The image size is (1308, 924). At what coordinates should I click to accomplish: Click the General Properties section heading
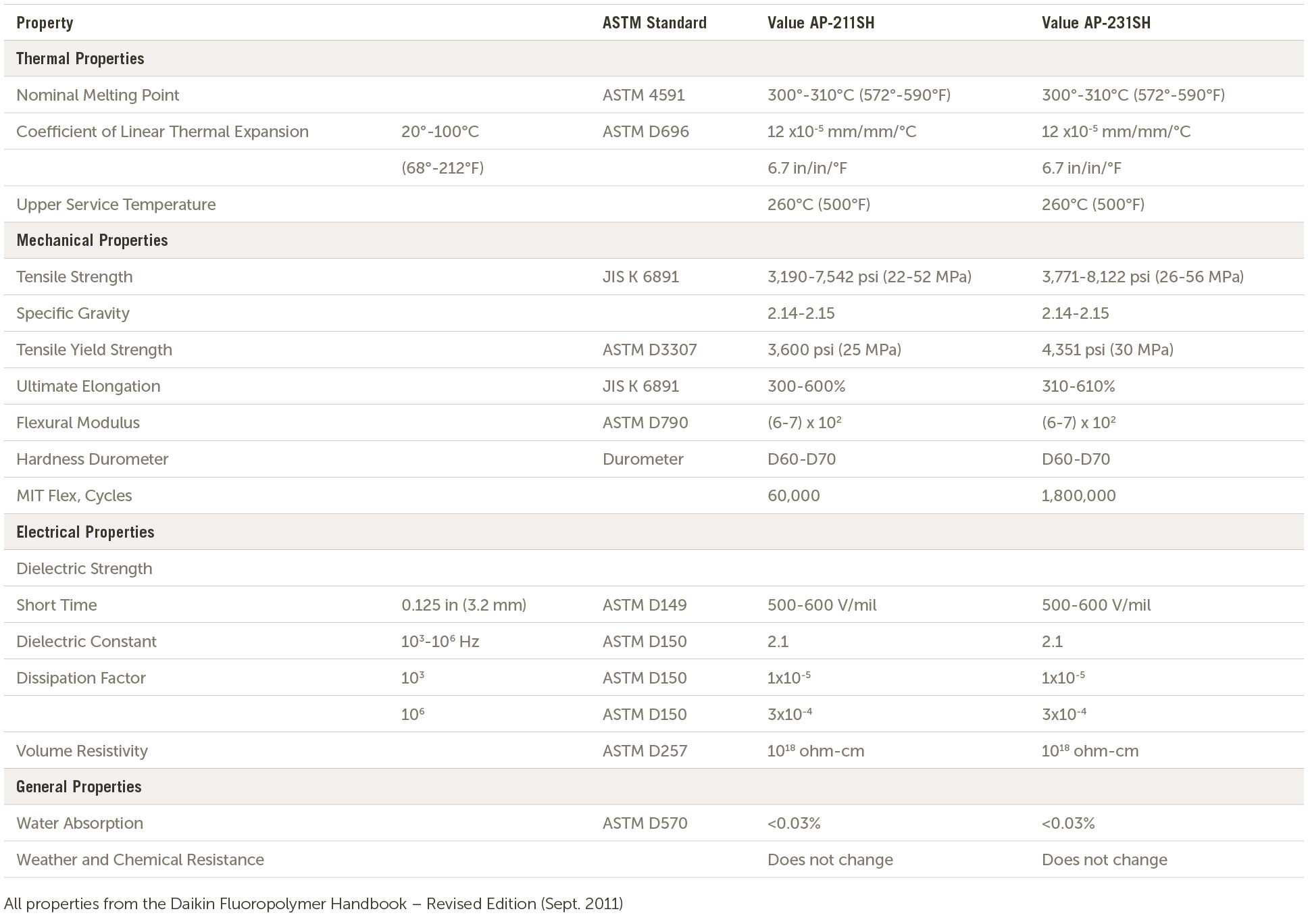point(79,787)
